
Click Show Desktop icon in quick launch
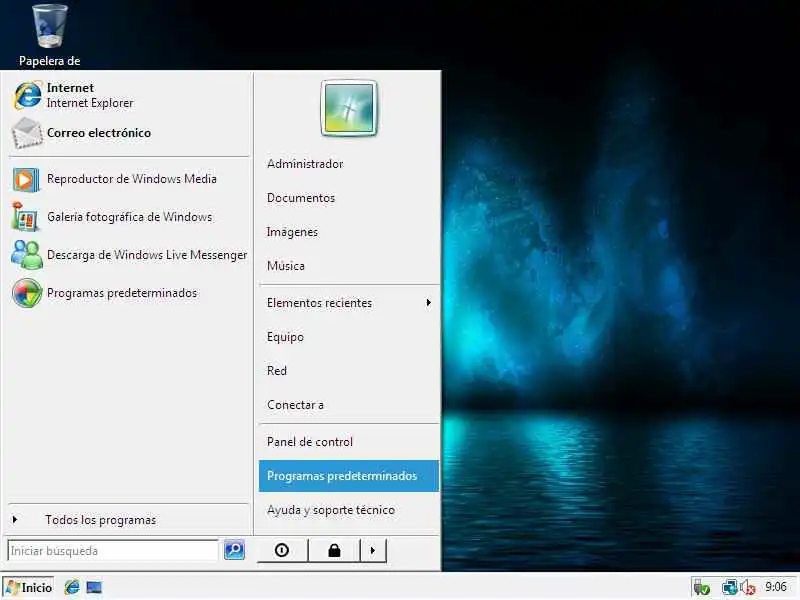pos(94,588)
